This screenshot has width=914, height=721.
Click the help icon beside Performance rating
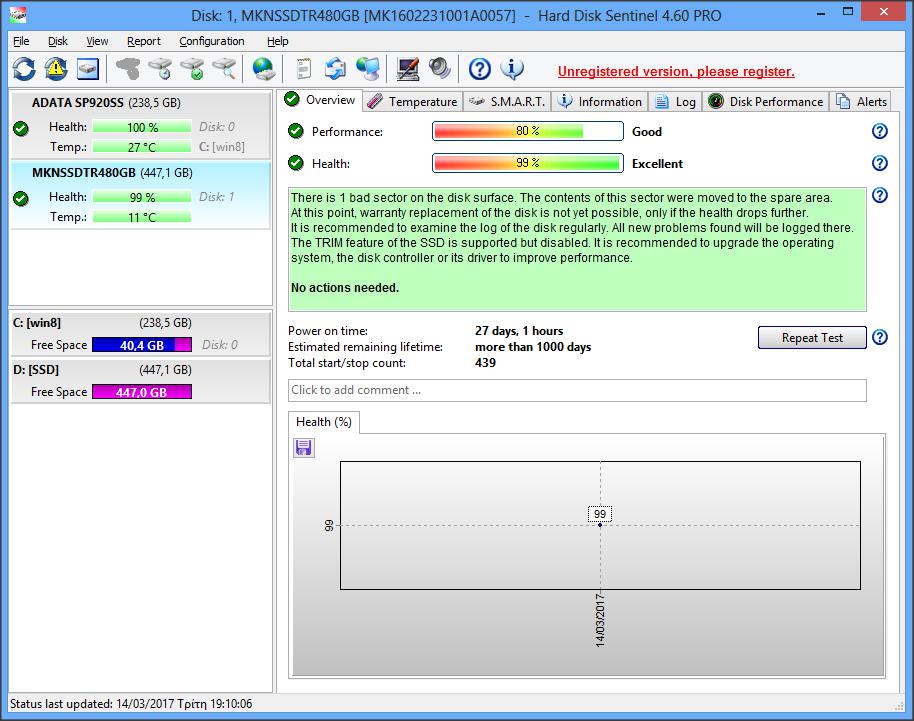880,131
